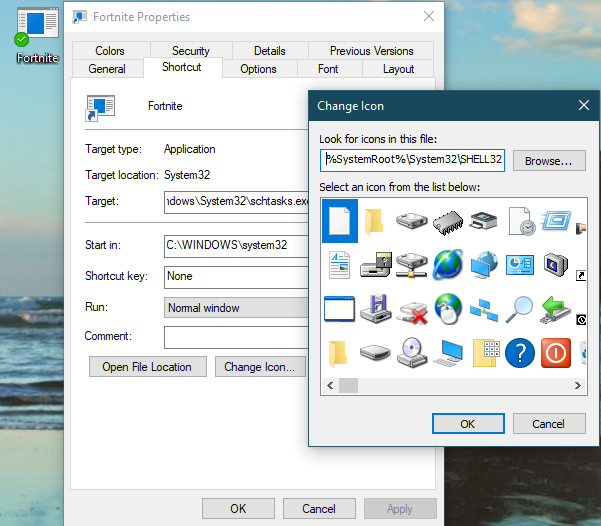
Task: Open the Run window mode dropdown
Action: pyautogui.click(x=236, y=307)
